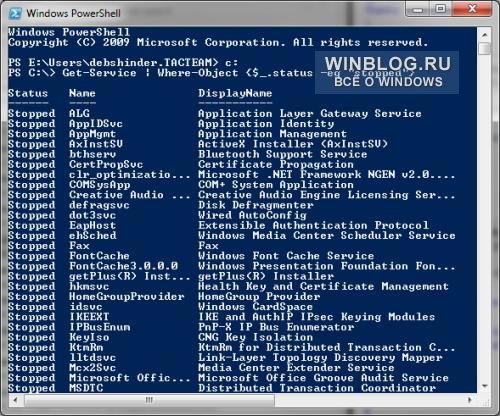
Task: Maximize the Windows PowerShell window
Action: [x=441, y=9]
